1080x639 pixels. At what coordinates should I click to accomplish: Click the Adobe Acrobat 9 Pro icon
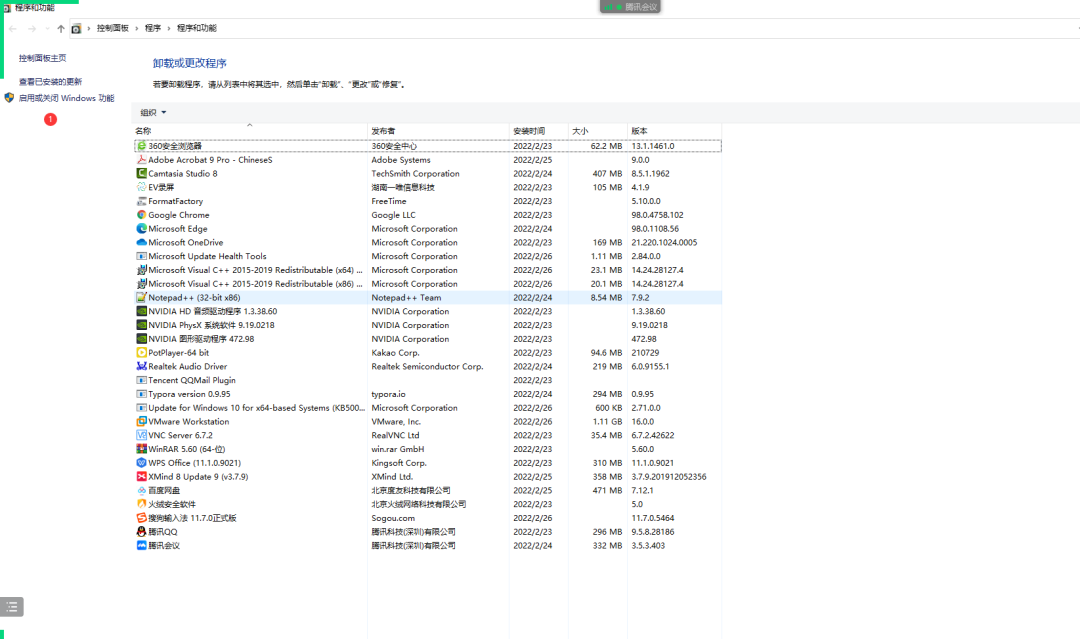[141, 160]
